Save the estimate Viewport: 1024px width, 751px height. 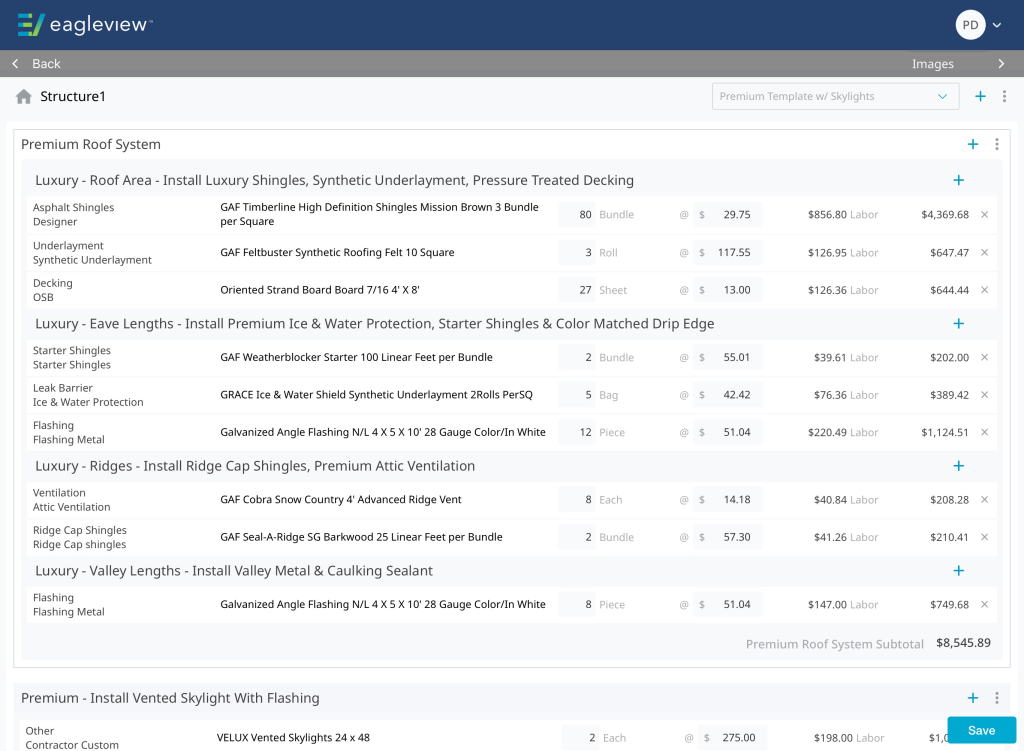(982, 730)
